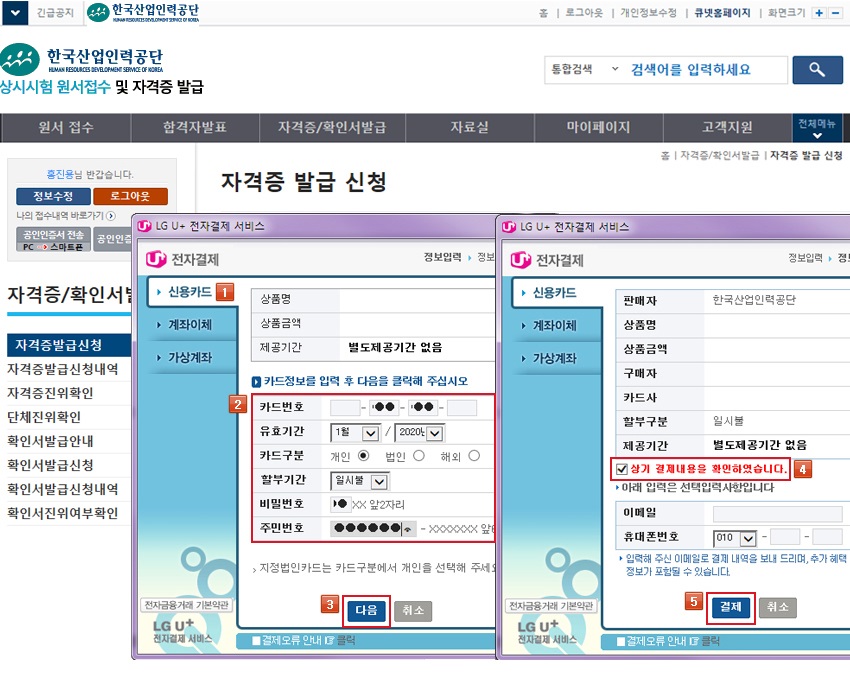This screenshot has width=850, height=681.
Task: Click the magnifier search button
Action: (817, 70)
